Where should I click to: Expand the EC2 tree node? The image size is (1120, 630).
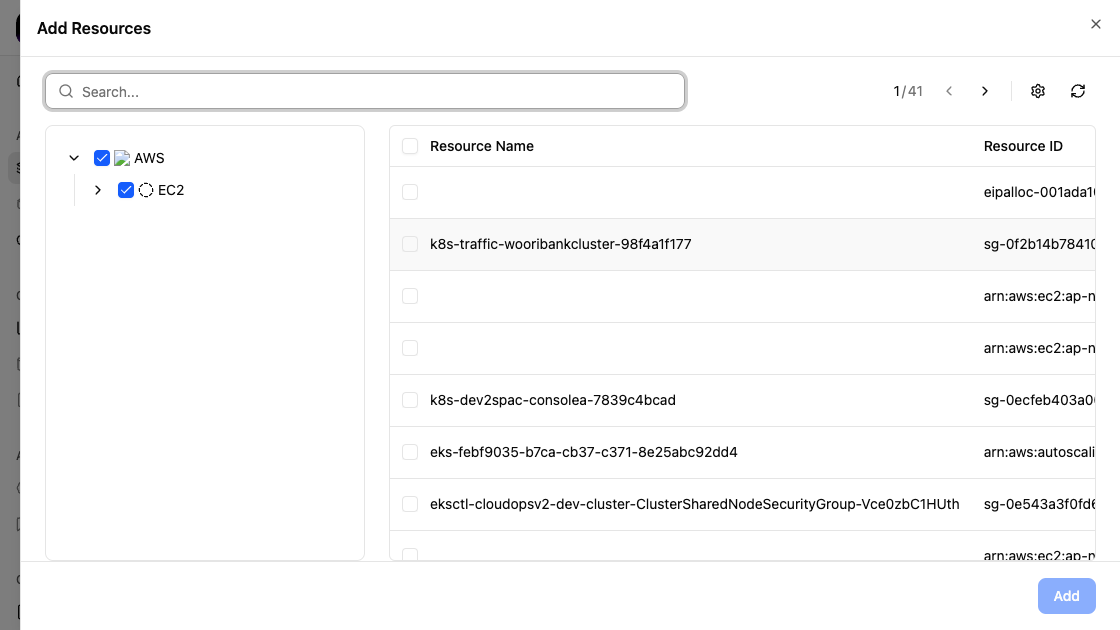click(x=98, y=190)
